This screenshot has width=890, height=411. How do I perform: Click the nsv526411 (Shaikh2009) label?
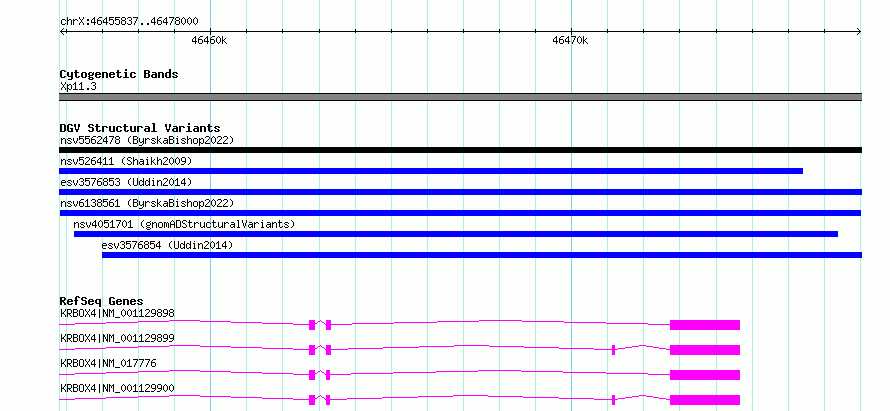click(126, 161)
